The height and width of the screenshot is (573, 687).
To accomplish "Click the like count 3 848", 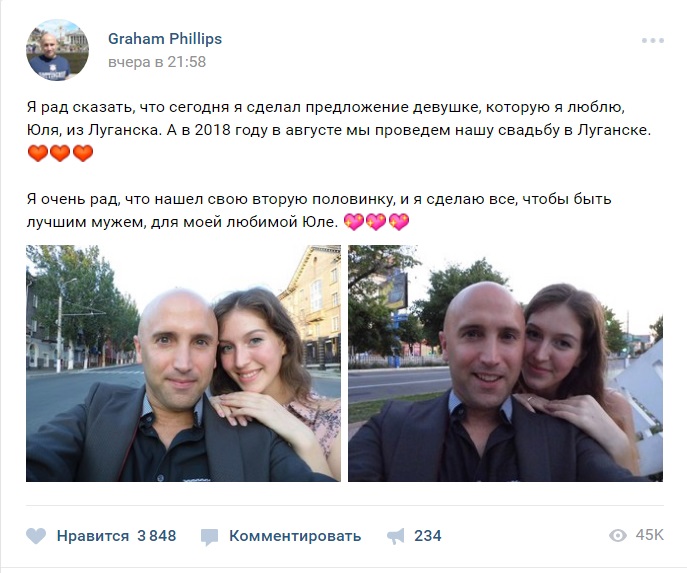I will (157, 536).
